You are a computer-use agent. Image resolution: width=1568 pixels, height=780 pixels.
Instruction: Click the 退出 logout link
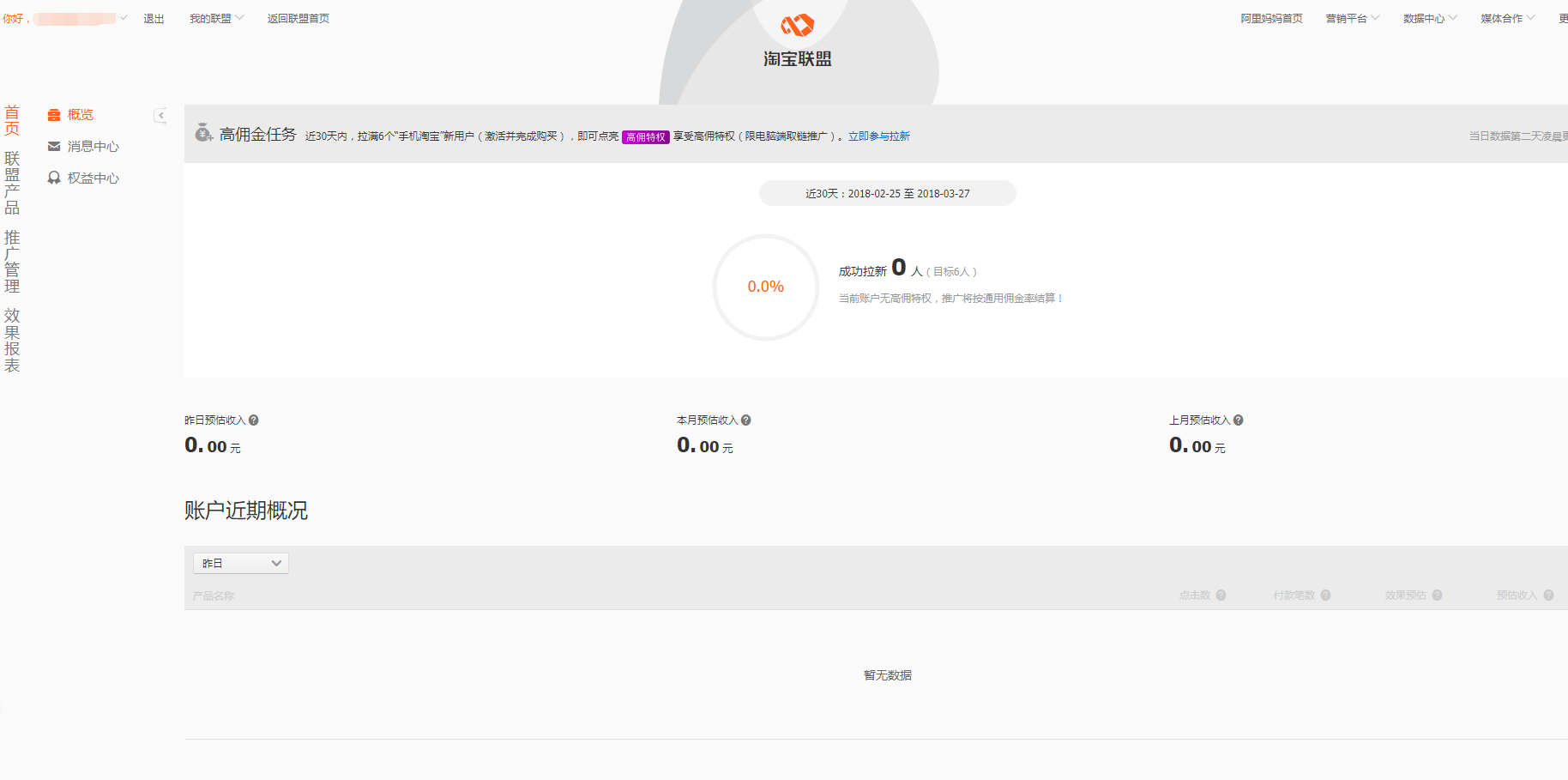154,18
